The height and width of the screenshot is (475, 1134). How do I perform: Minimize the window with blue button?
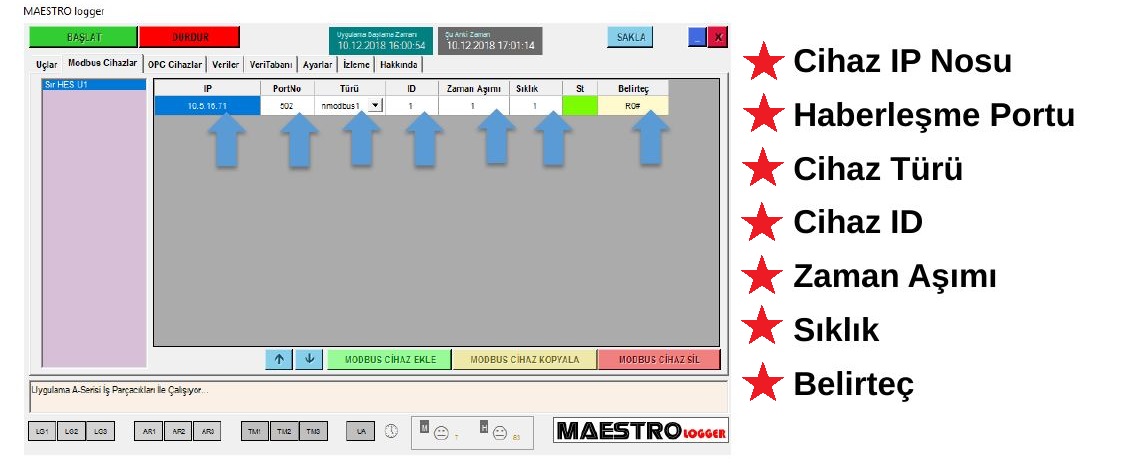coord(697,38)
